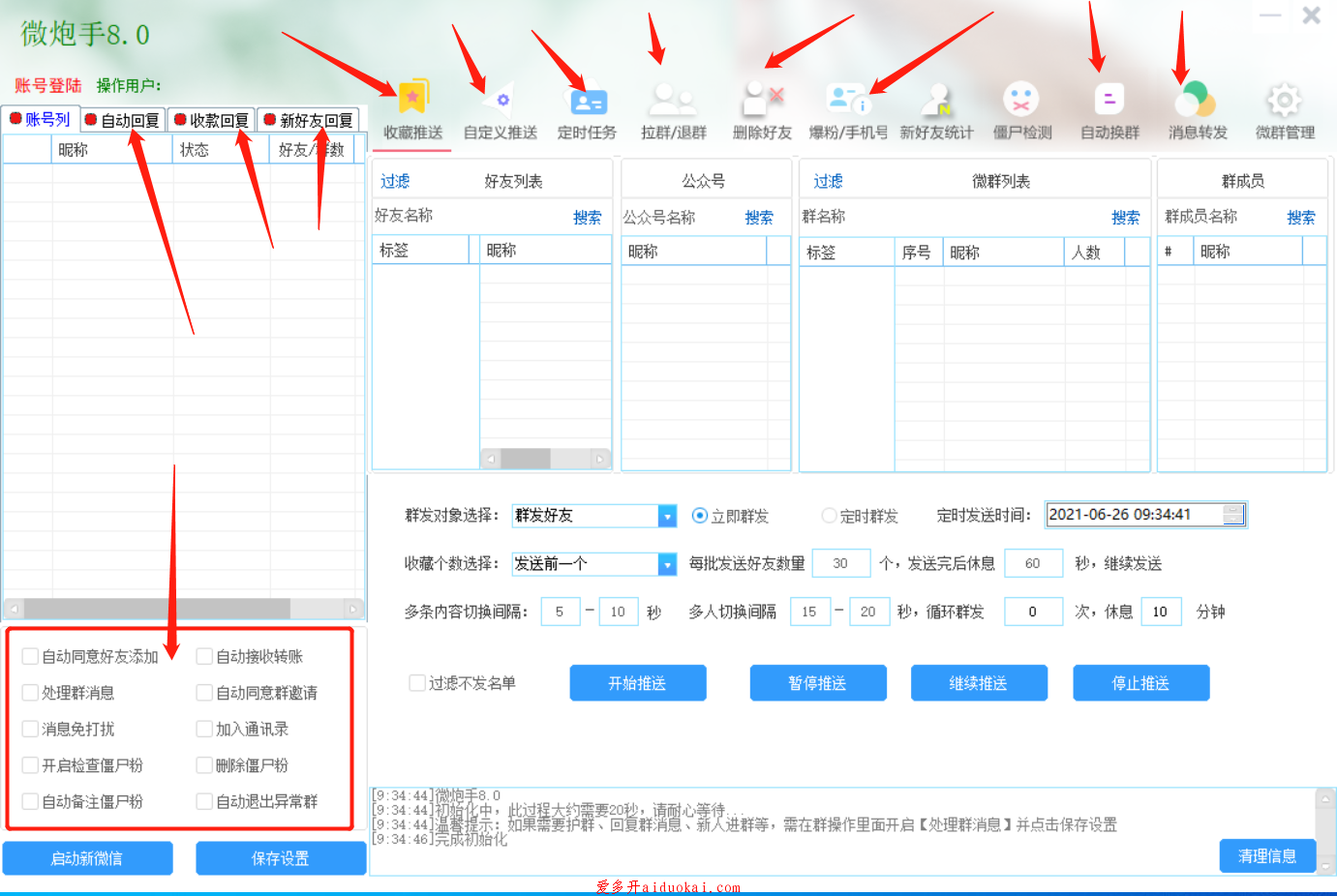
Task: Switch to the 自动回复 tab
Action: (122, 120)
